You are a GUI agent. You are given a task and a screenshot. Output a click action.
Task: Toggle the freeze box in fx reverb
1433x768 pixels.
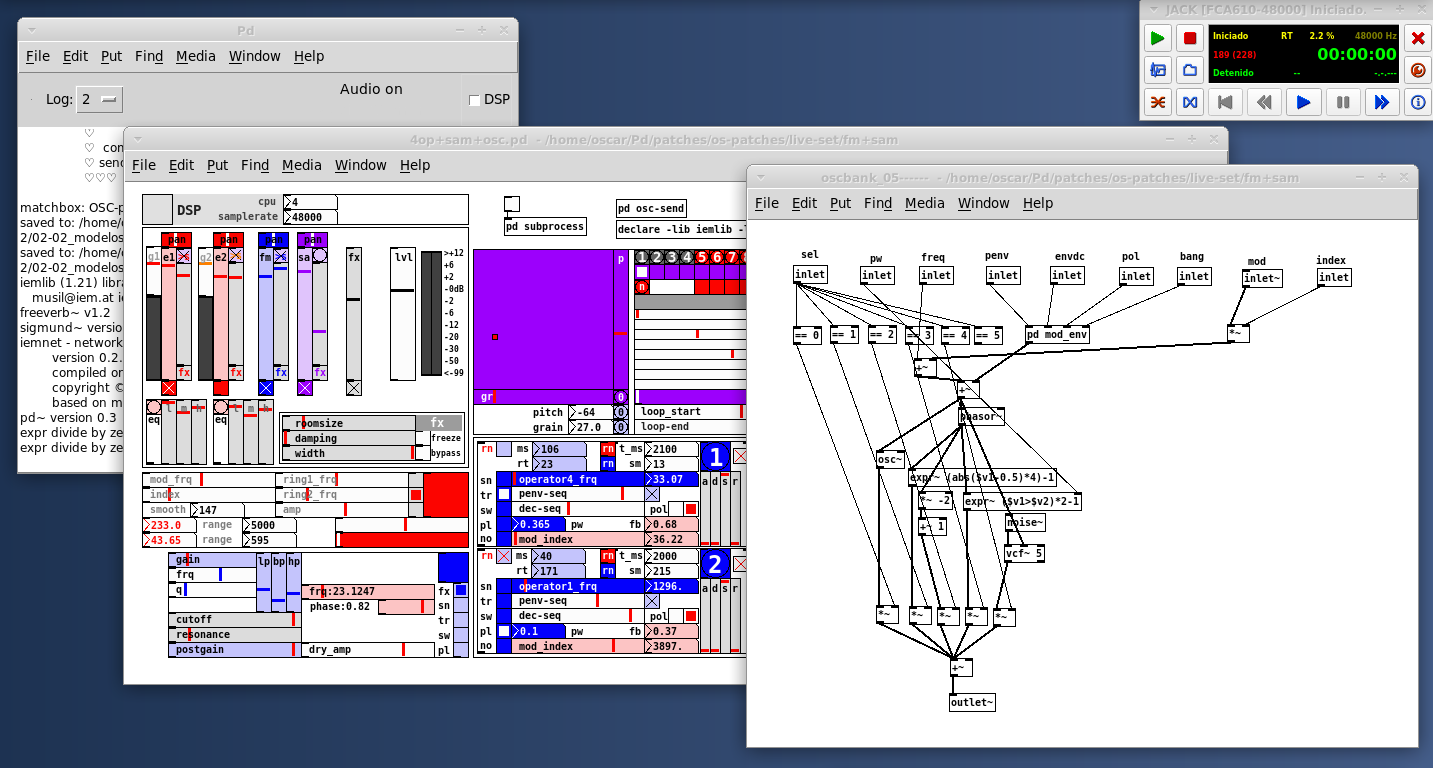click(422, 438)
